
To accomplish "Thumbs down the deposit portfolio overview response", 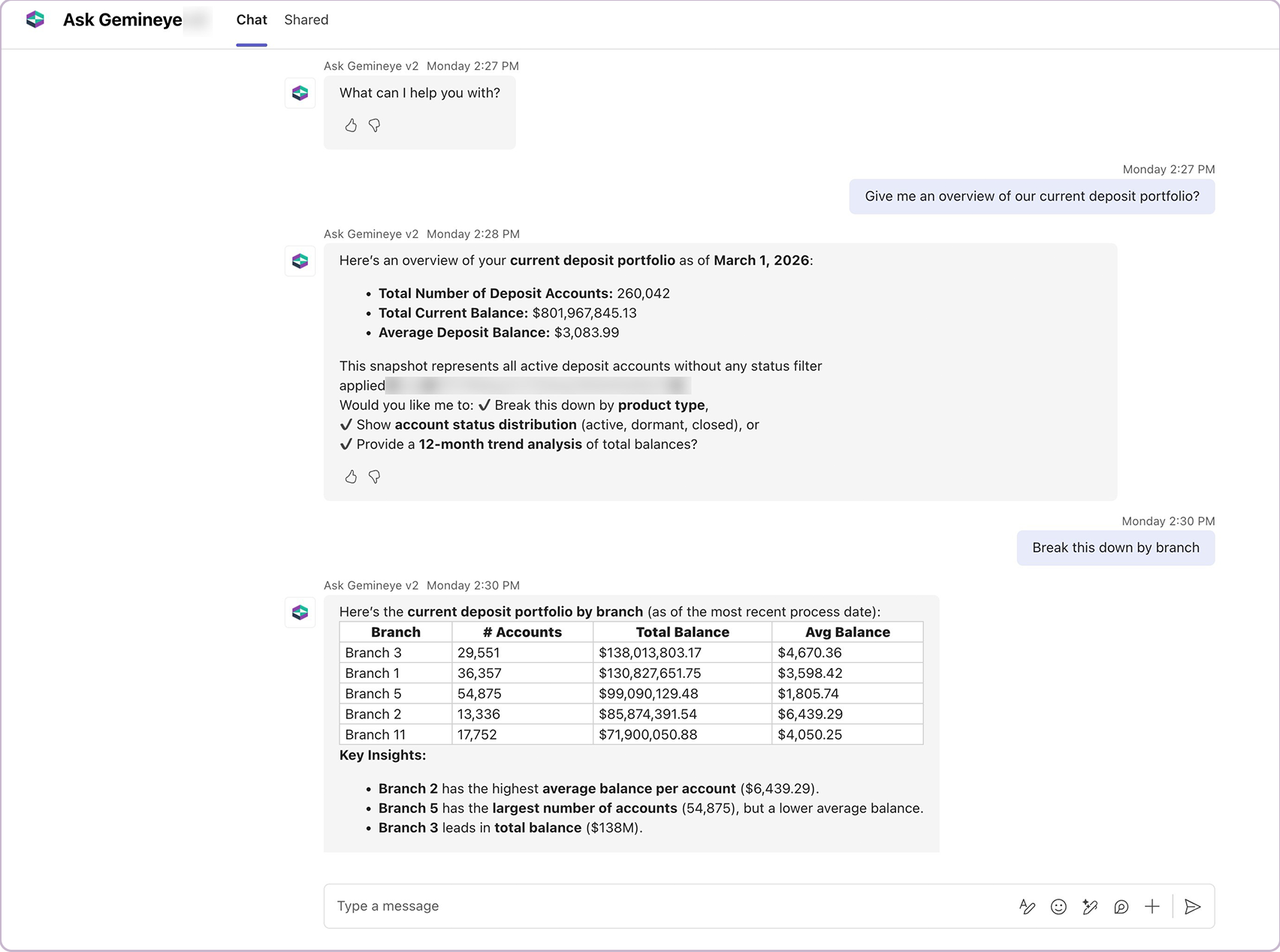I will pyautogui.click(x=374, y=477).
